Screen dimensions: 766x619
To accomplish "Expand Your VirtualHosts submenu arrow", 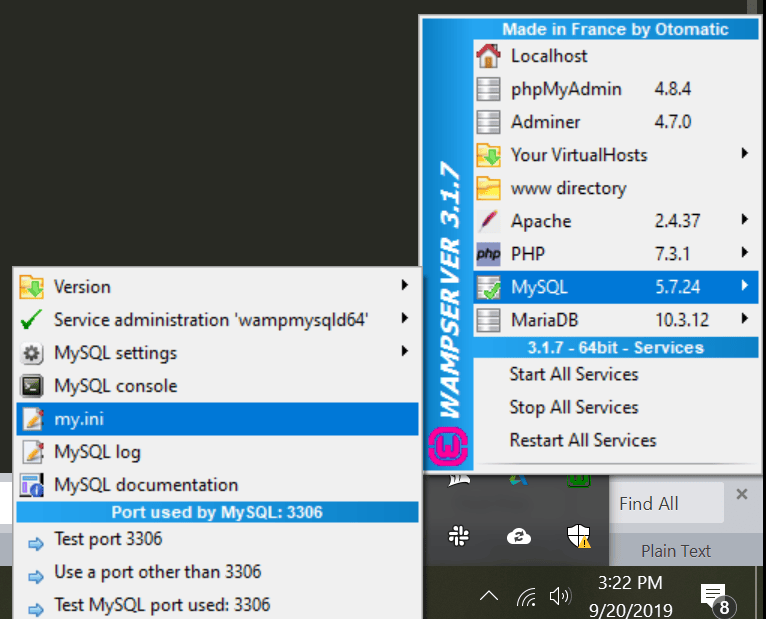I will pyautogui.click(x=745, y=153).
